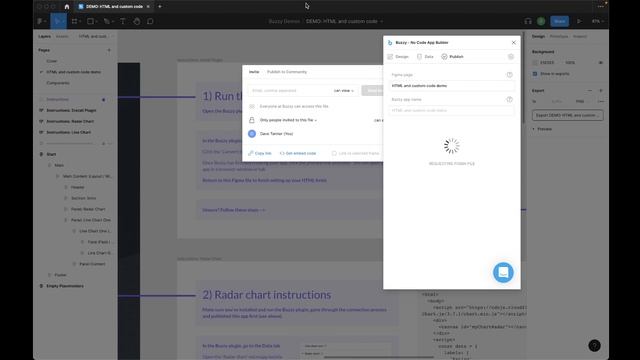Click Export DEMO HTML and custom button
Image resolution: width=640 pixels, height=360 pixels.
coord(568,116)
